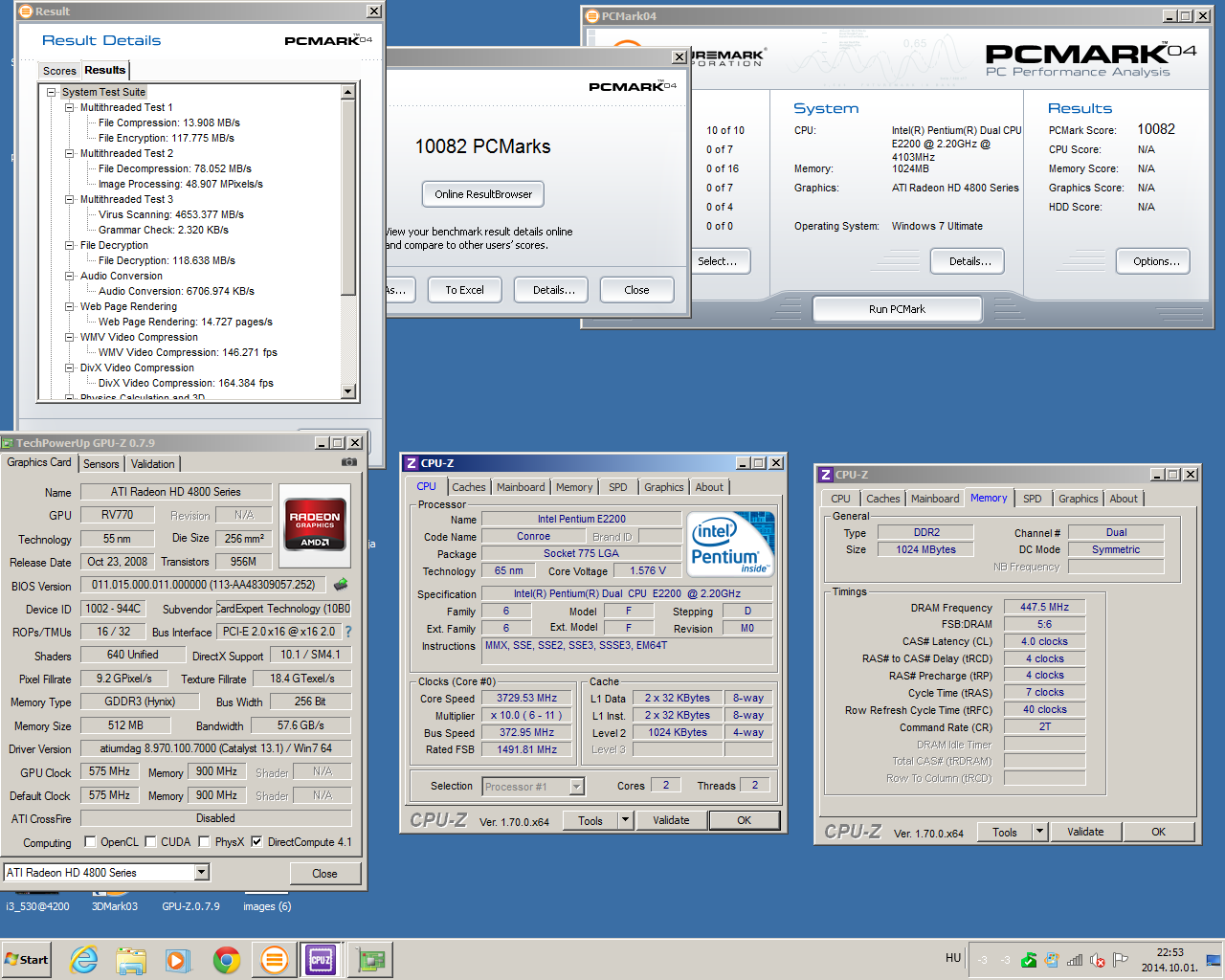Open the Windows Start button

(x=27, y=960)
